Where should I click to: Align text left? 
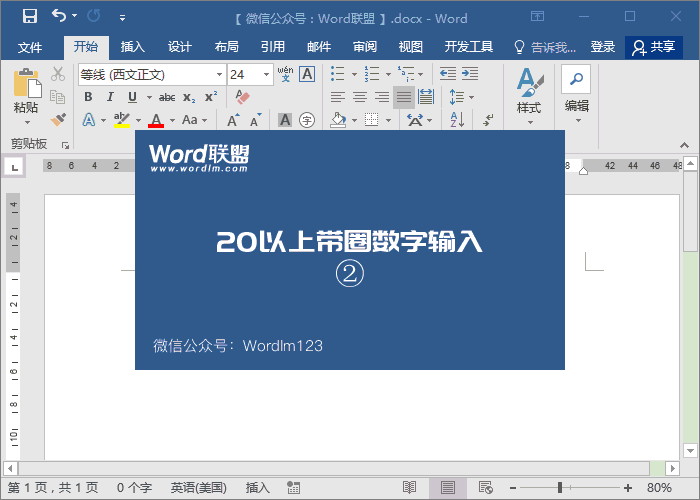338,97
